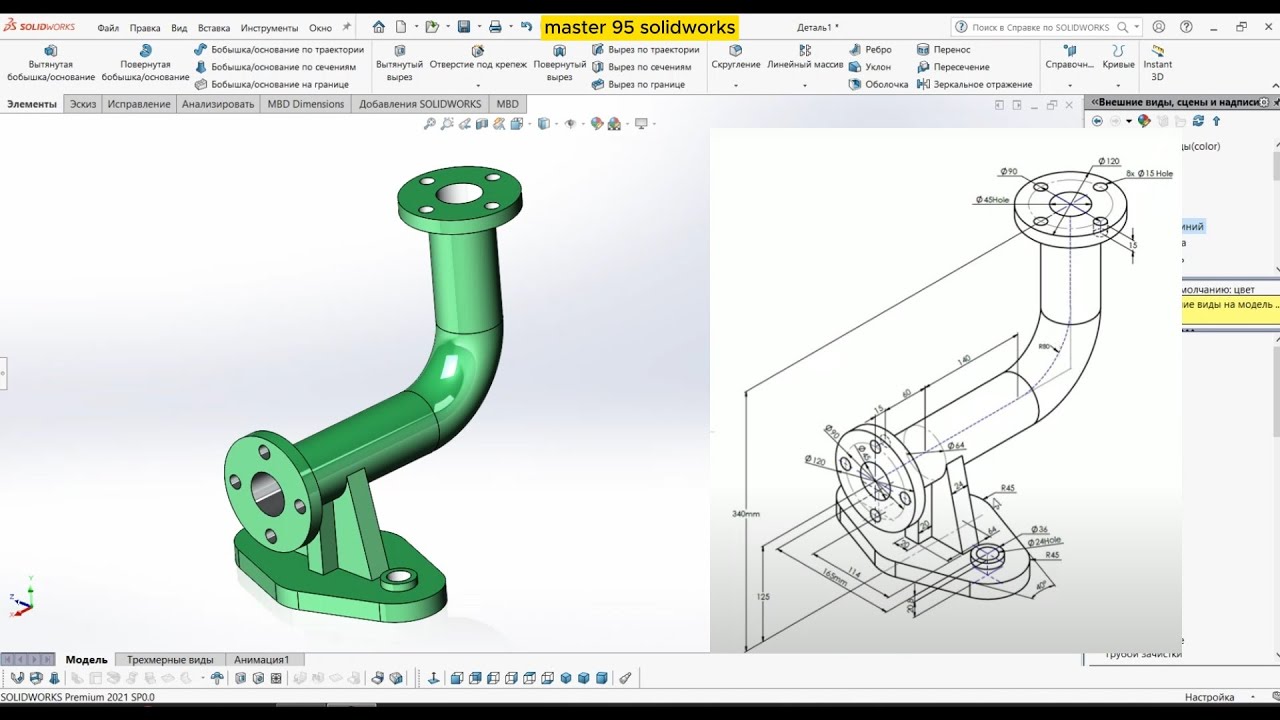Click the Print icon
The height and width of the screenshot is (720, 1280).
coord(495,27)
